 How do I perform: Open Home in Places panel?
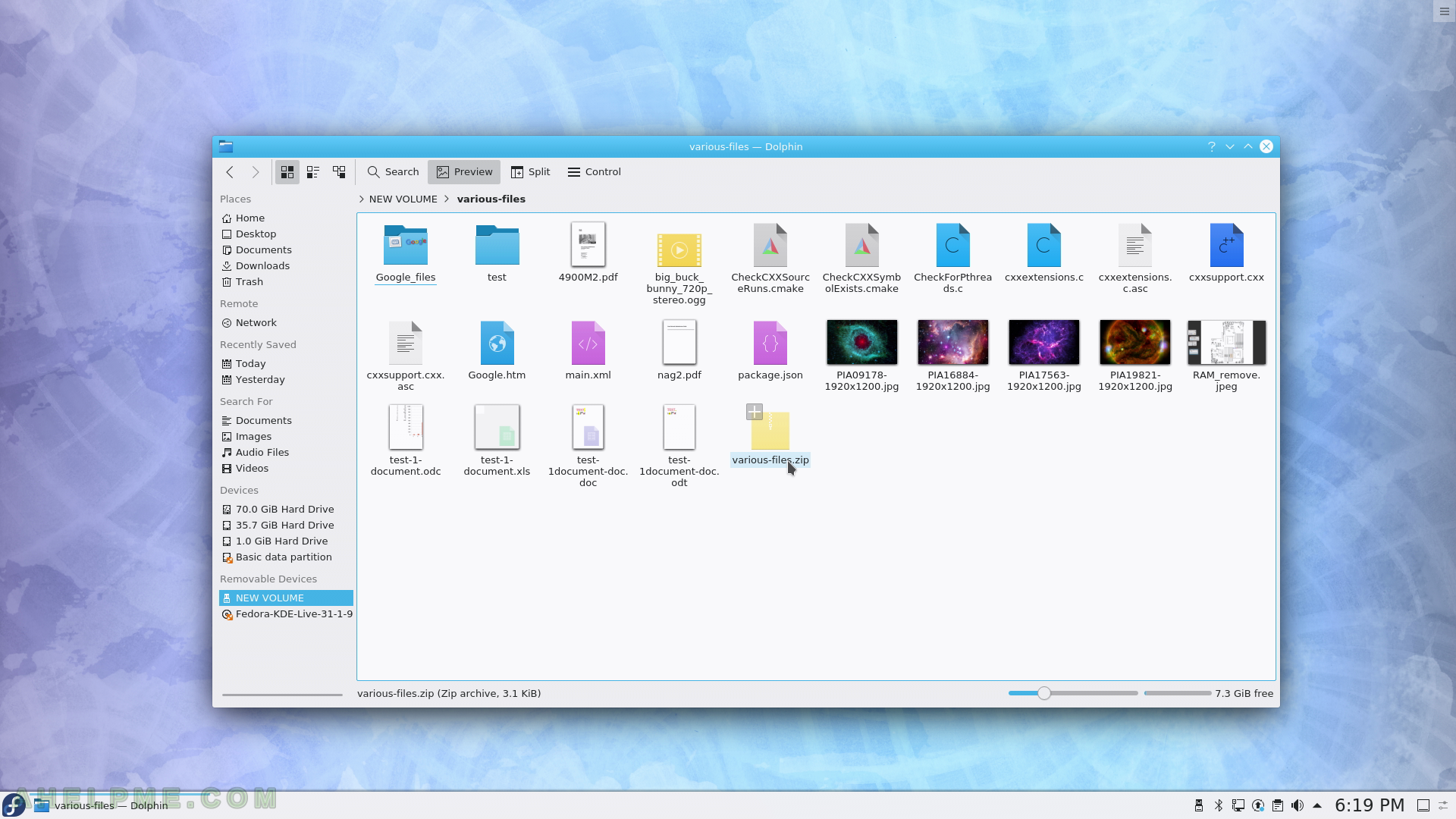coord(287,218)
